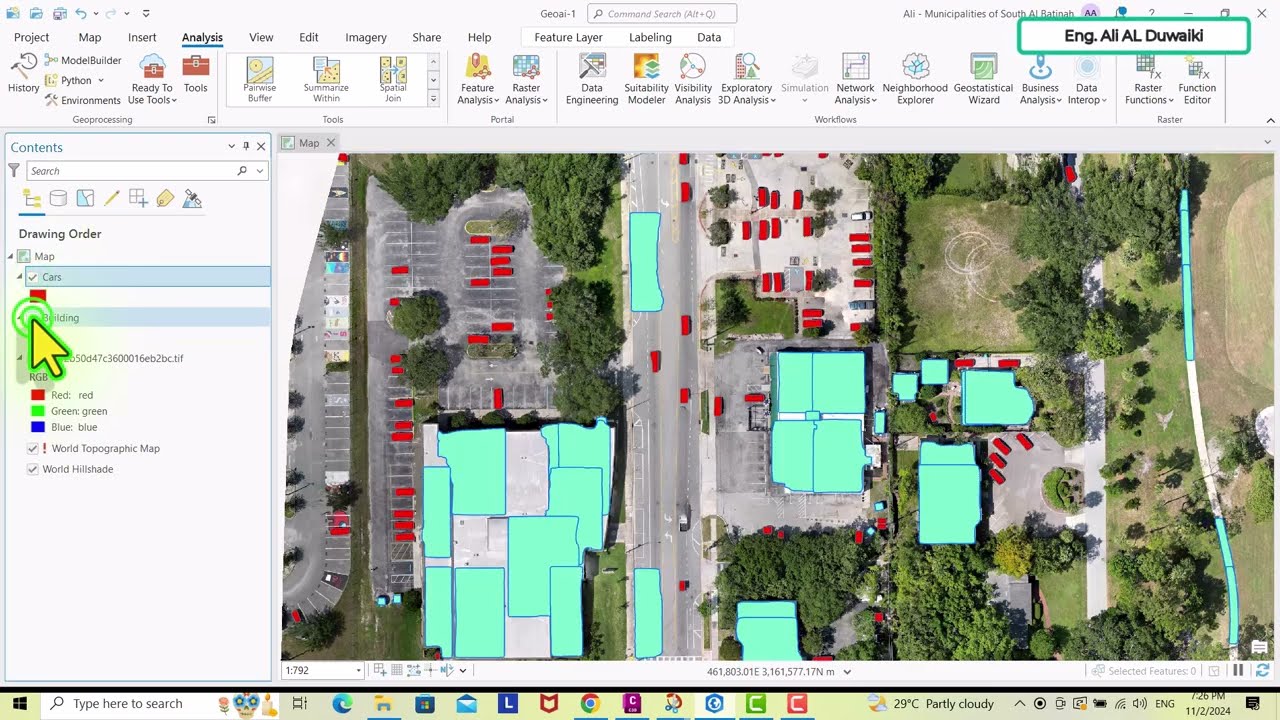This screenshot has width=1280, height=720.
Task: Open the Labeling contextual tab
Action: (650, 37)
